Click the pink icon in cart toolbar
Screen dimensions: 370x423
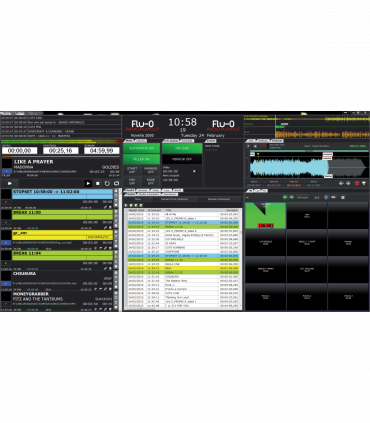(x=333, y=197)
